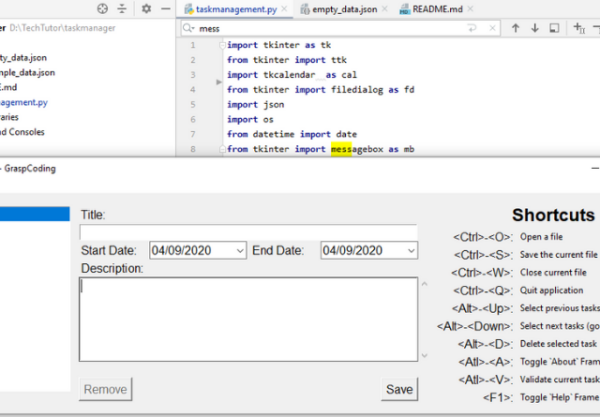
Task: Hide the project panel with minus icon
Action: pos(165,8)
